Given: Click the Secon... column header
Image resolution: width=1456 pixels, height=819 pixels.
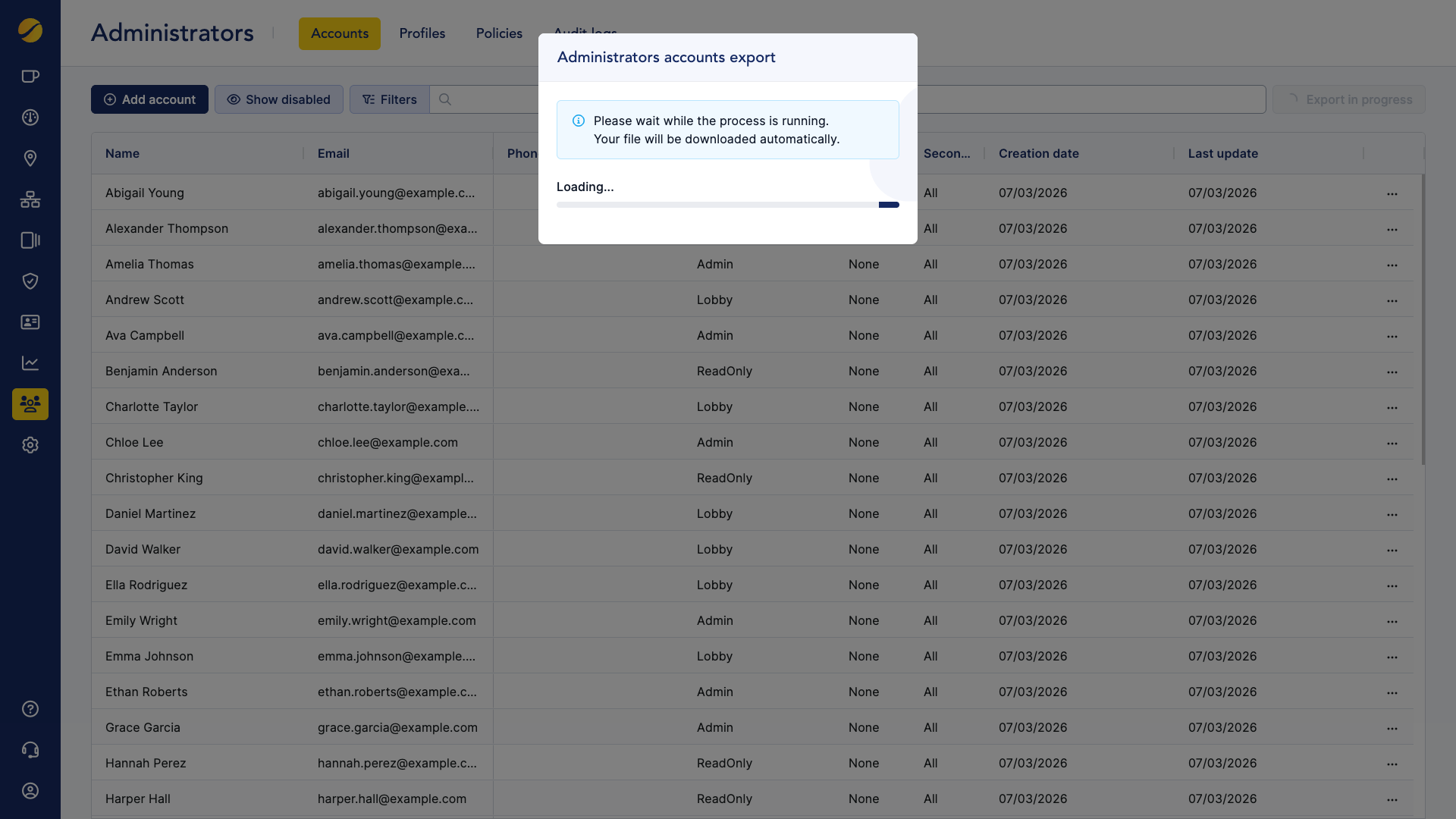Looking at the screenshot, I should [946, 153].
